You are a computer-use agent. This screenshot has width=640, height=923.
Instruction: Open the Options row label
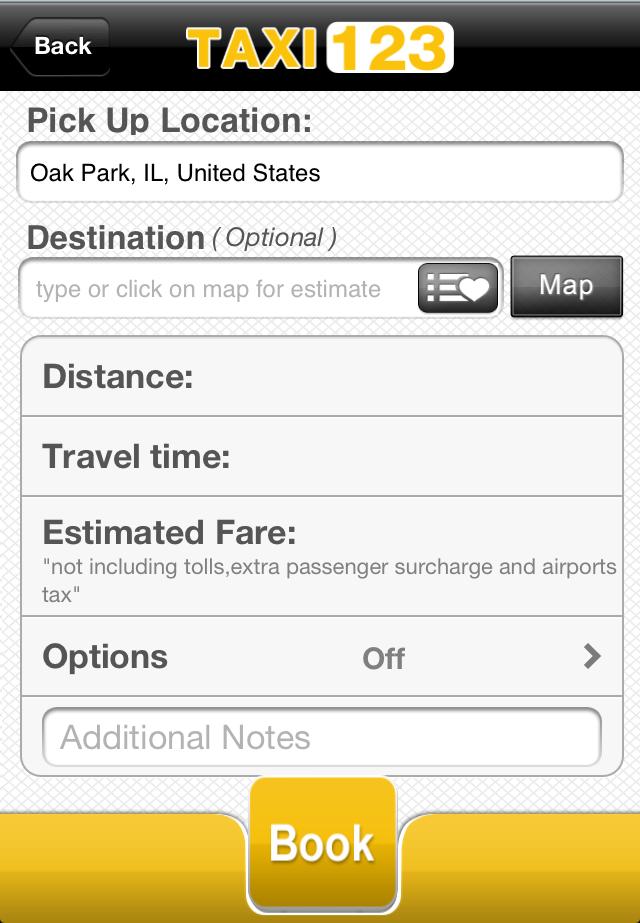[105, 657]
